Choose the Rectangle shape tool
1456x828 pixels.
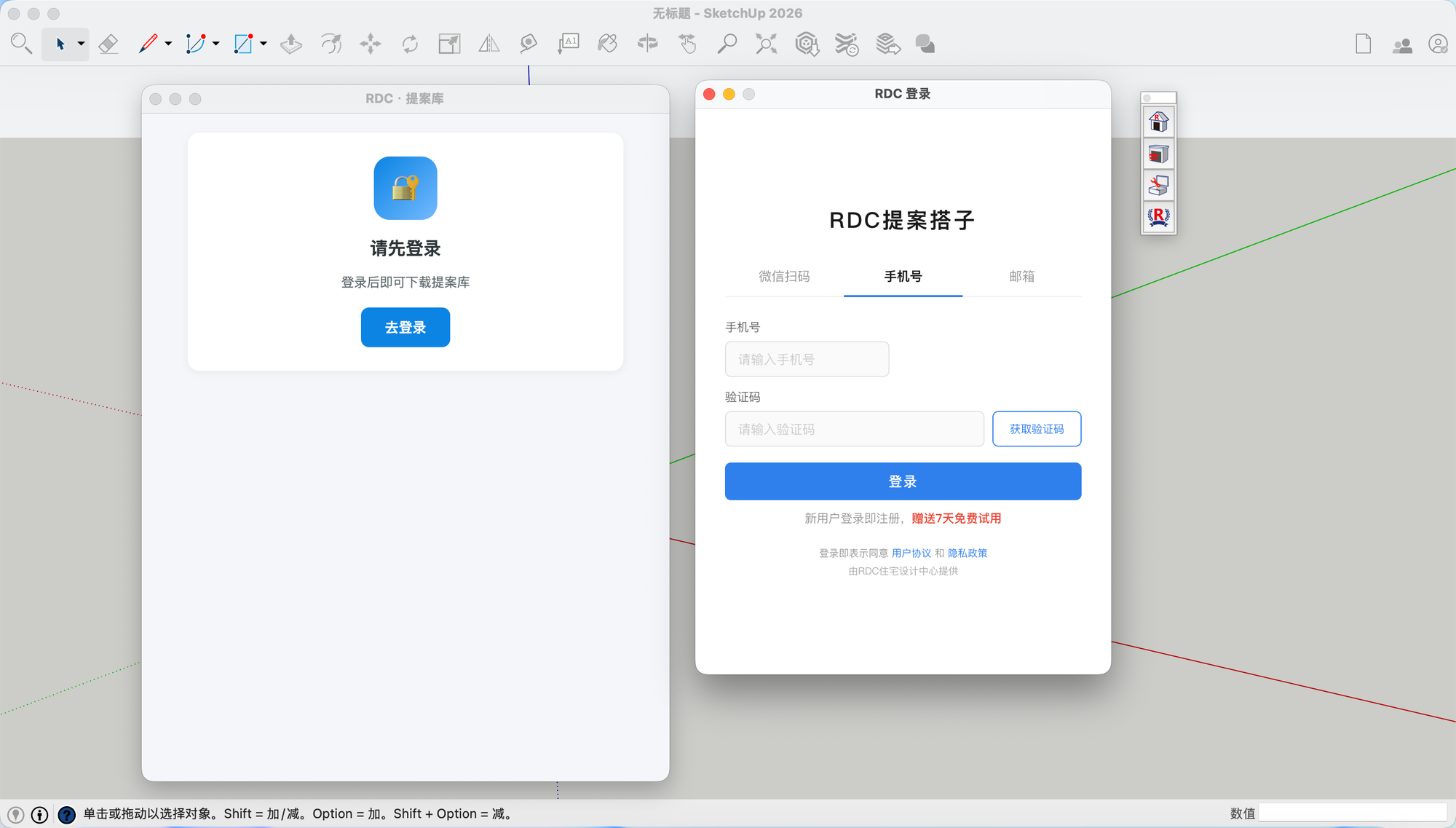[x=243, y=44]
